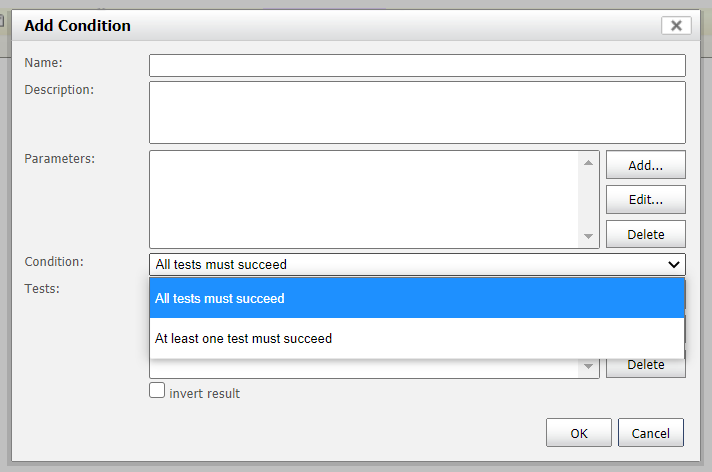
Task: Select "All tests must succeed" option
Action: point(417,298)
